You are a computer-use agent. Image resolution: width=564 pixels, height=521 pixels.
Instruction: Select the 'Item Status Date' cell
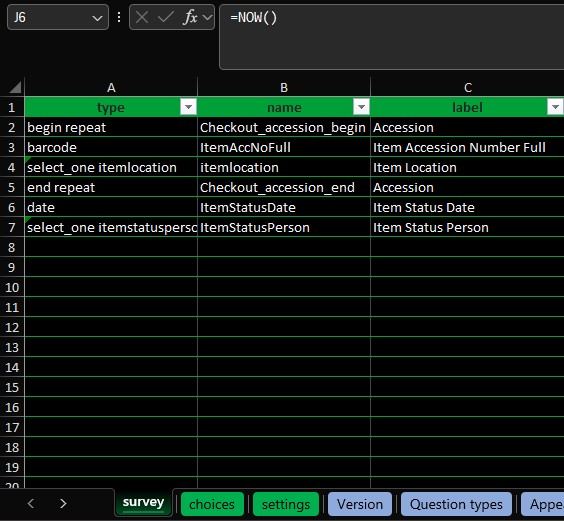click(x=467, y=207)
